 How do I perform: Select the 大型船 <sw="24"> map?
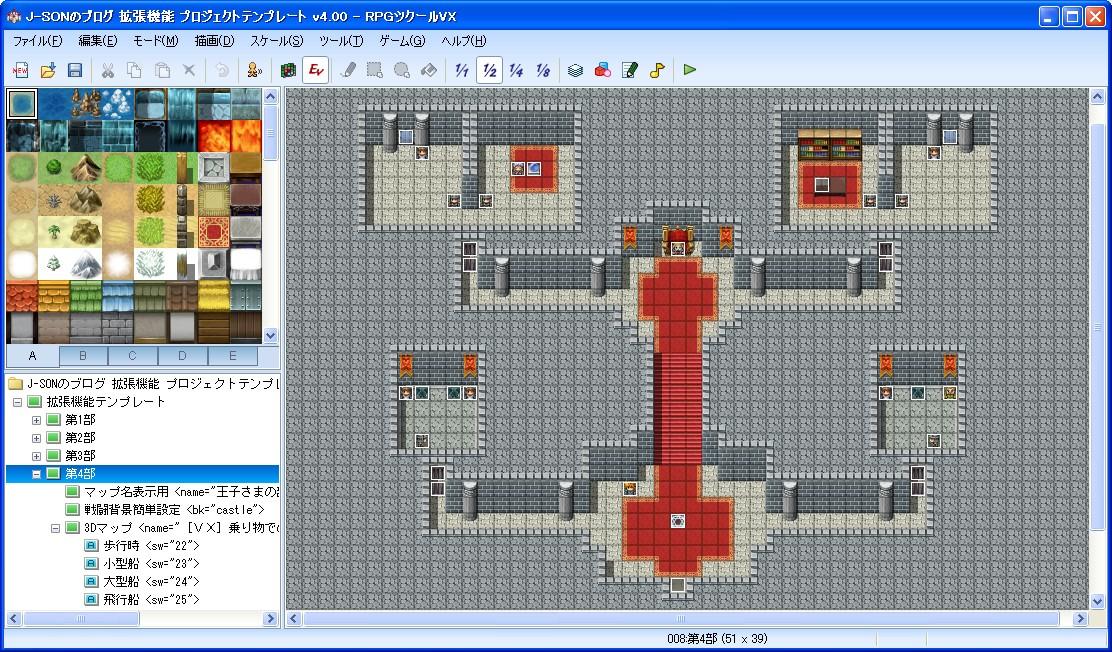click(142, 581)
